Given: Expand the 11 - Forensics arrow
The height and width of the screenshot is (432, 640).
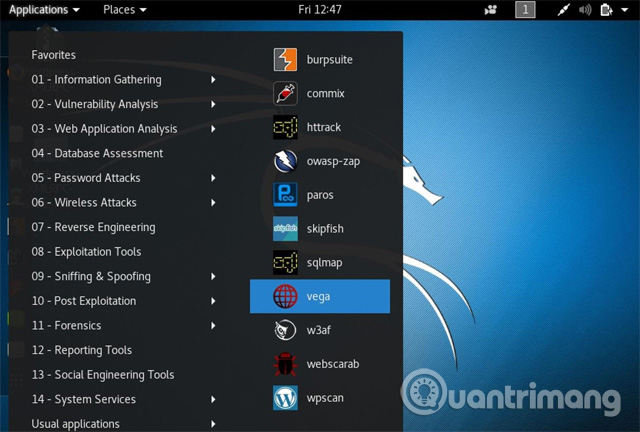Looking at the screenshot, I should coord(213,325).
